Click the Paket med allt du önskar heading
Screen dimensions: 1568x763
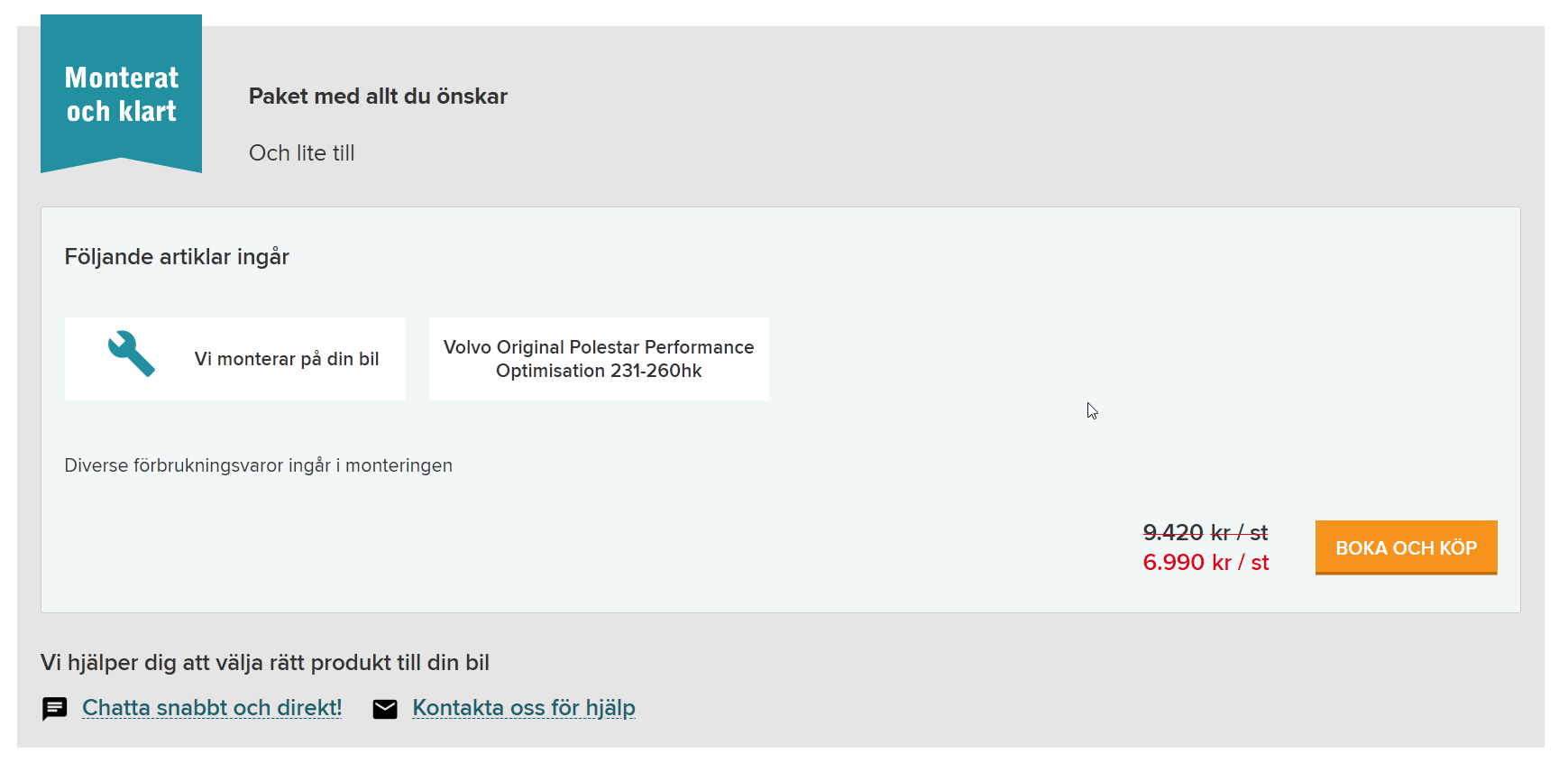(x=378, y=97)
